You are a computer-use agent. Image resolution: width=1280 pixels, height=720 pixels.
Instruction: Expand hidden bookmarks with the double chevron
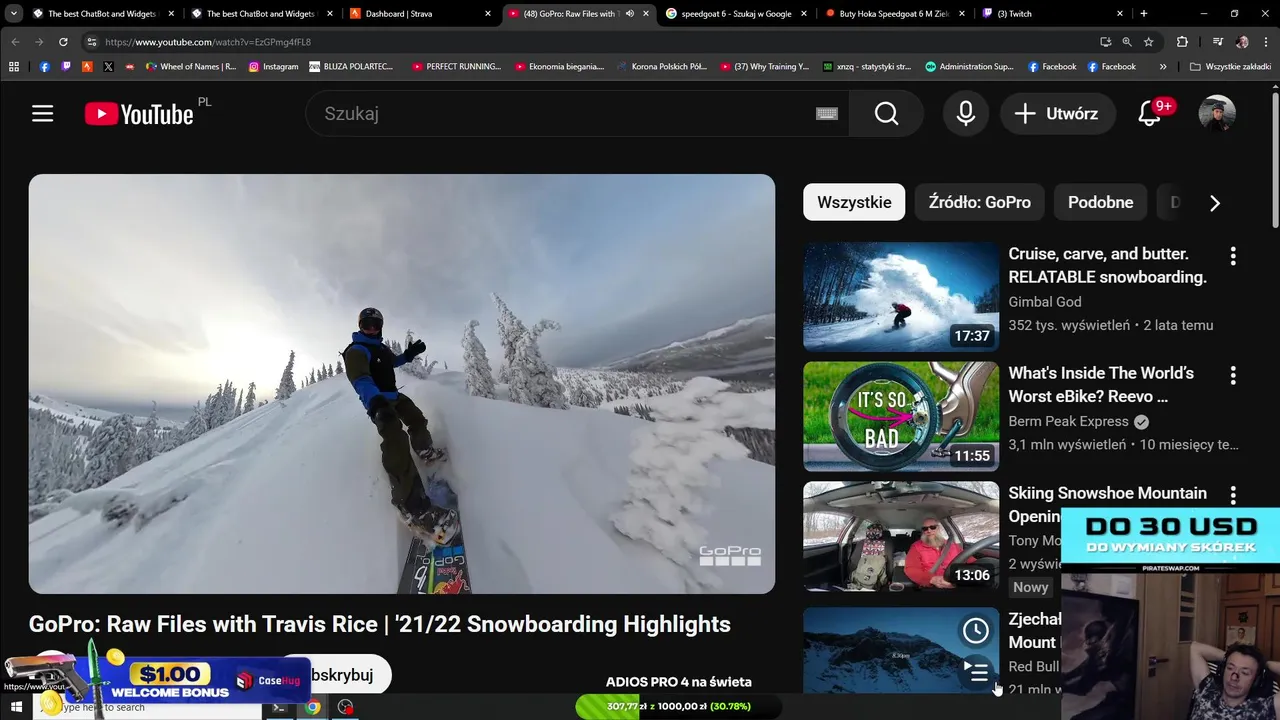click(x=1162, y=67)
